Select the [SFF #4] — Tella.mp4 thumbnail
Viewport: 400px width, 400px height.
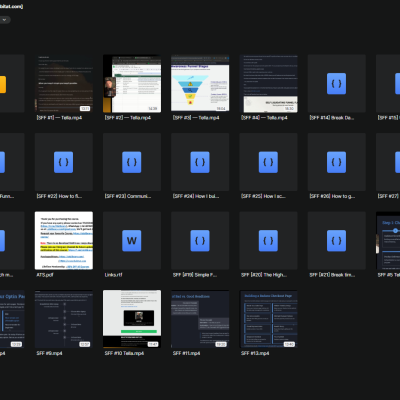[x=268, y=84]
